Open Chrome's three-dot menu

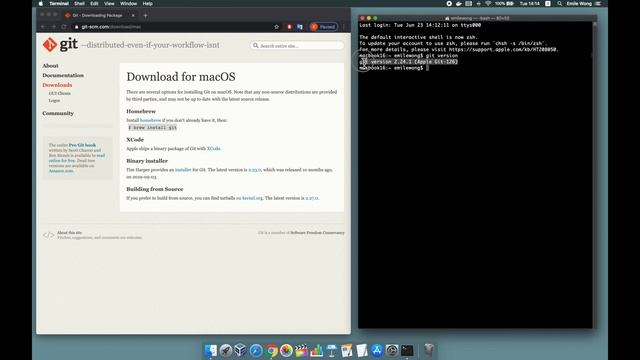click(x=344, y=27)
